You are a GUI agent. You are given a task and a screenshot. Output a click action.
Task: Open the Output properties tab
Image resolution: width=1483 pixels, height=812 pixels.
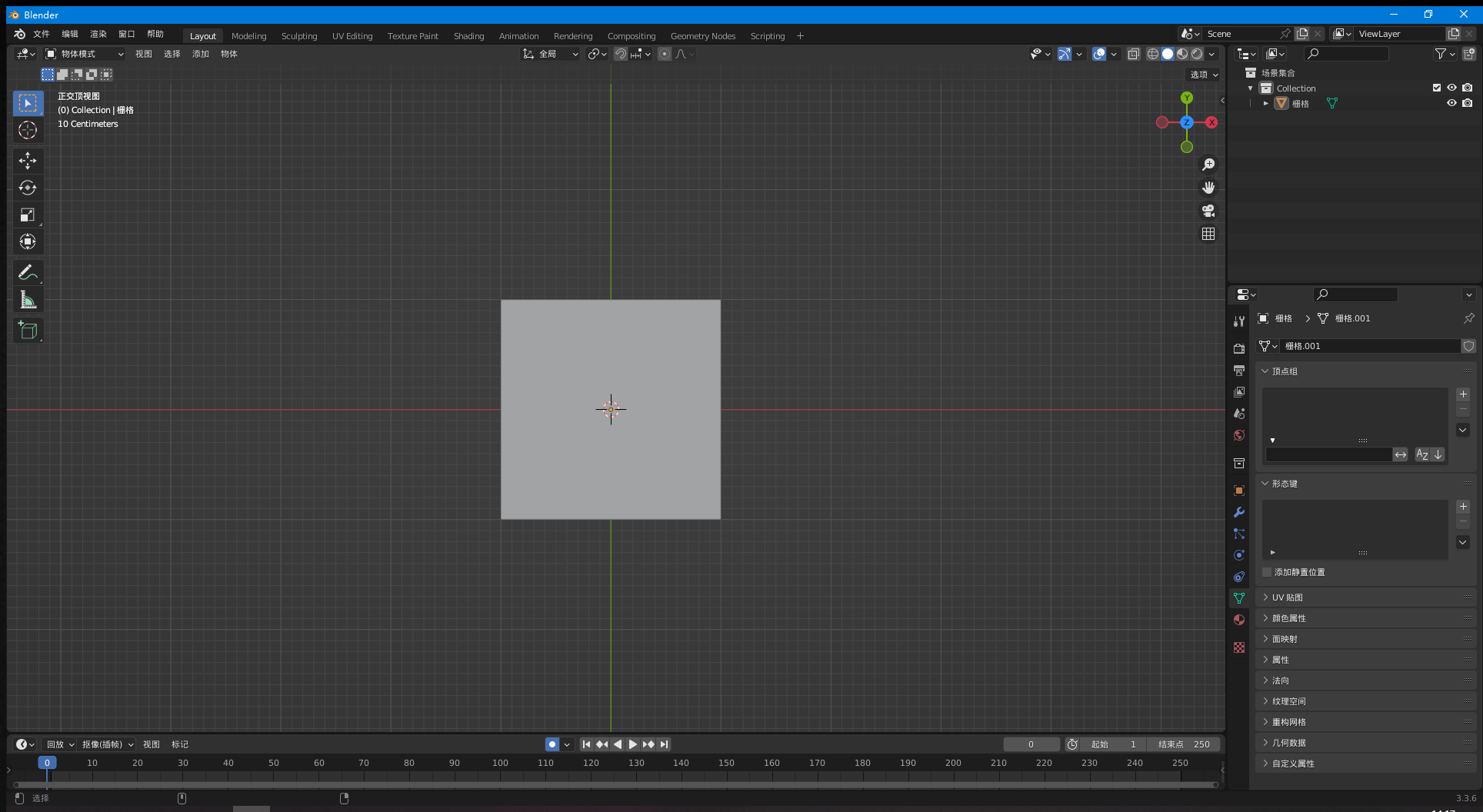coord(1238,371)
